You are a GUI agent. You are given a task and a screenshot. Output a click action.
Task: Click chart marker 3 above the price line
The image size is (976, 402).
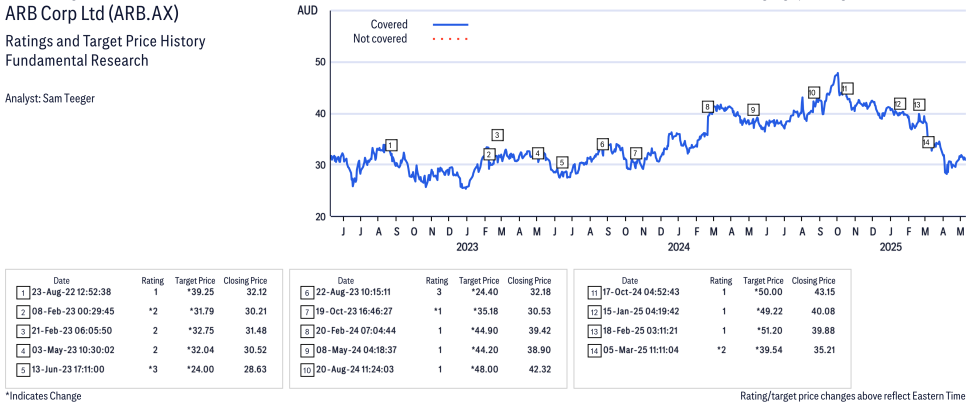point(497,134)
